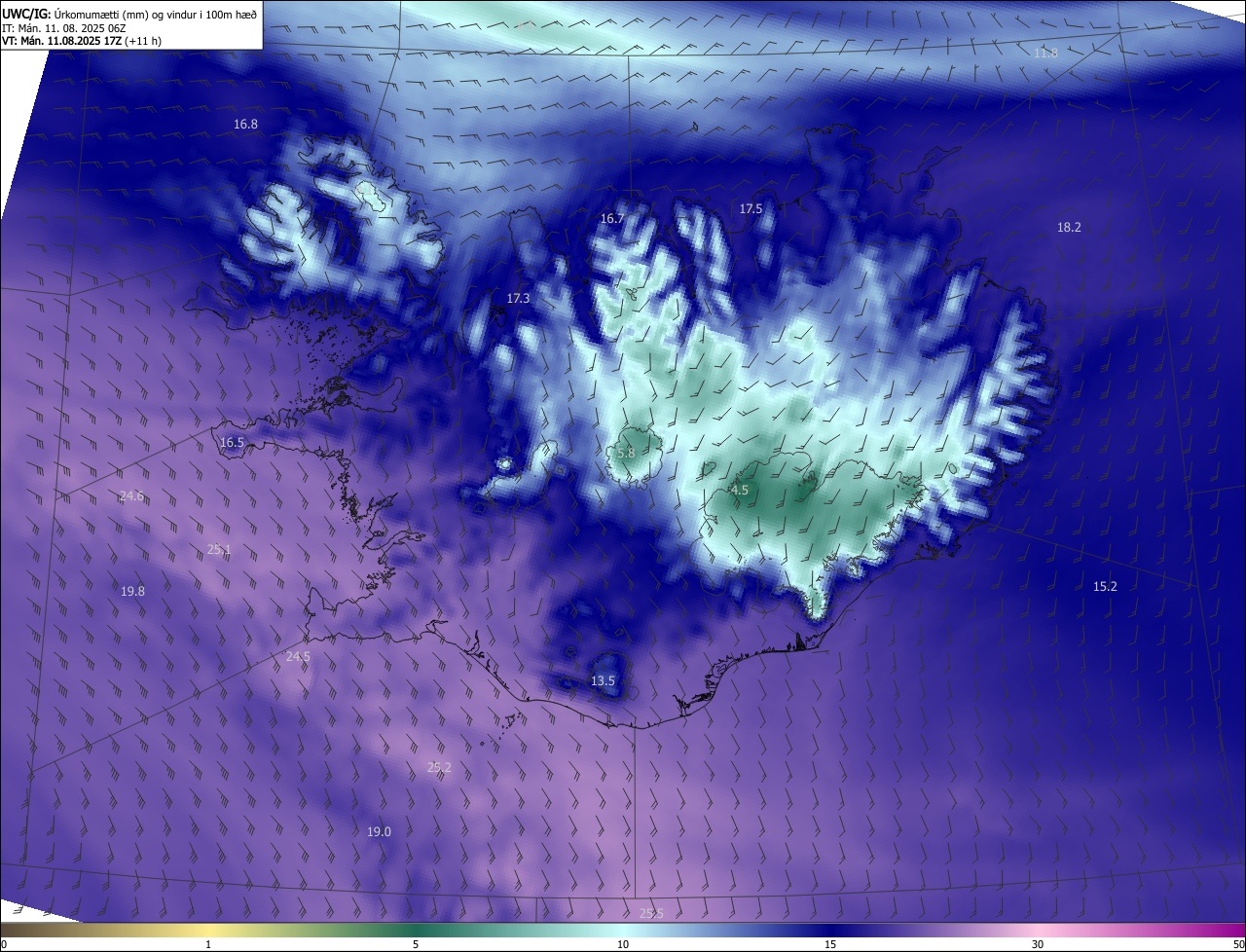Click the value 4.5 over the glacier
Viewport: 1246px width, 952px height.
click(740, 491)
